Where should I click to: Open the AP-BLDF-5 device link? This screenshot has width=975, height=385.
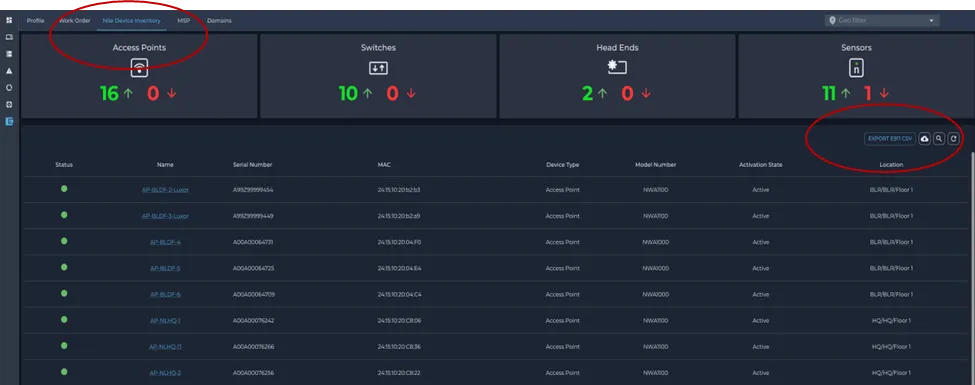[x=165, y=268]
